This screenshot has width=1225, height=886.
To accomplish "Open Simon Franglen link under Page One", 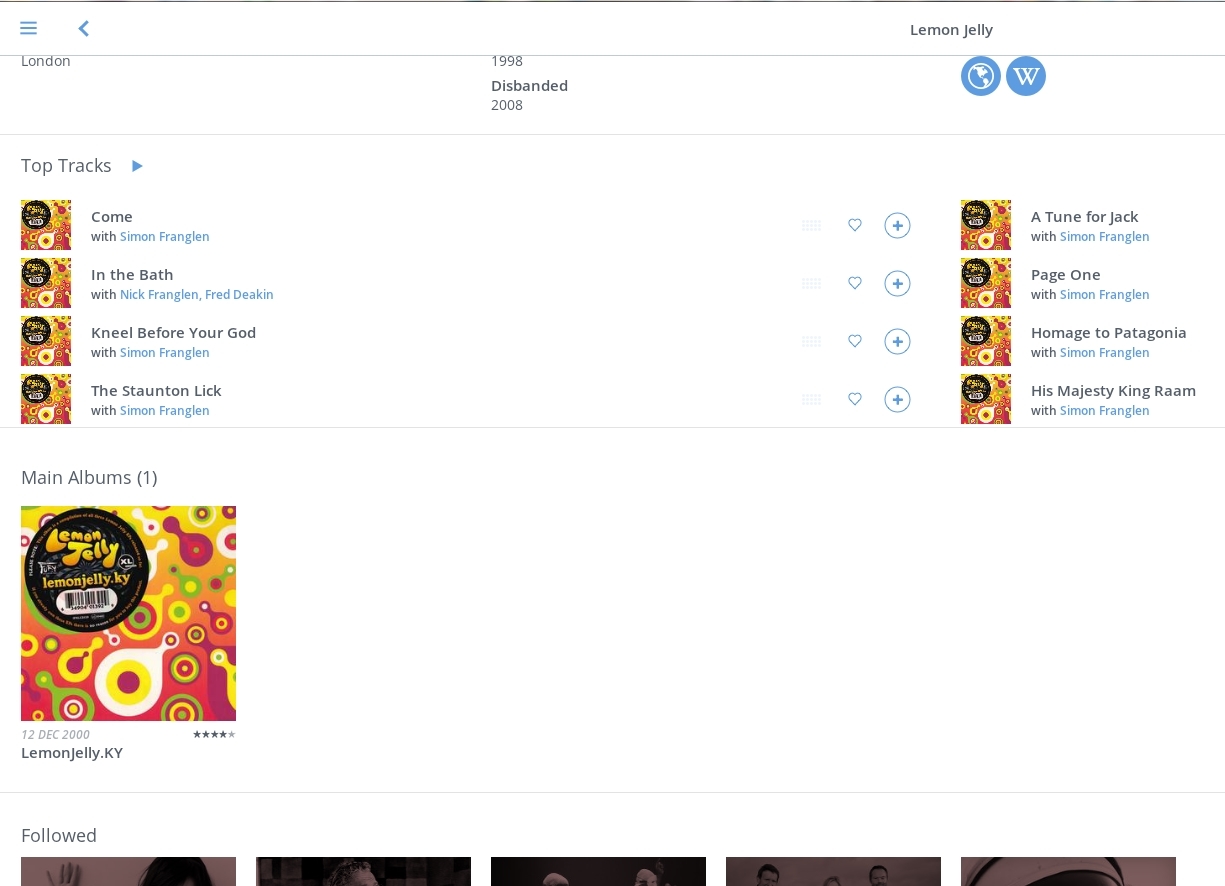I will coord(1105,295).
